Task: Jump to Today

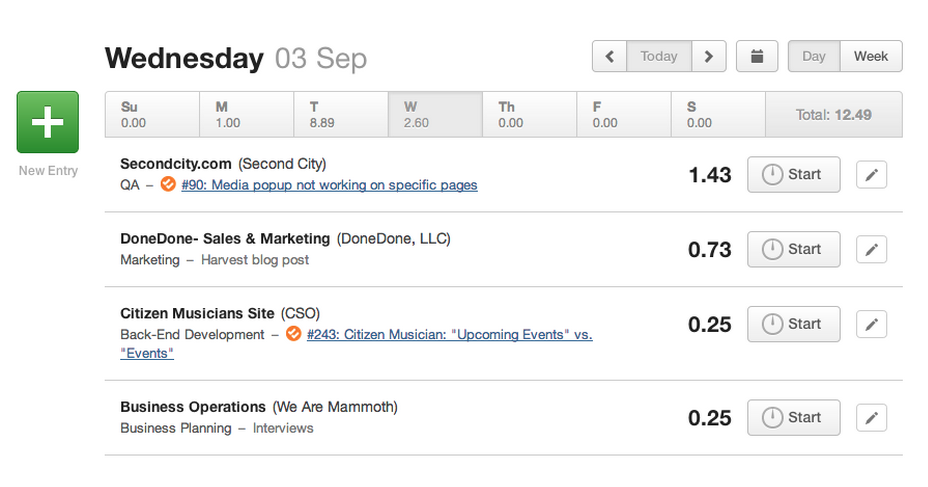Action: [x=659, y=56]
